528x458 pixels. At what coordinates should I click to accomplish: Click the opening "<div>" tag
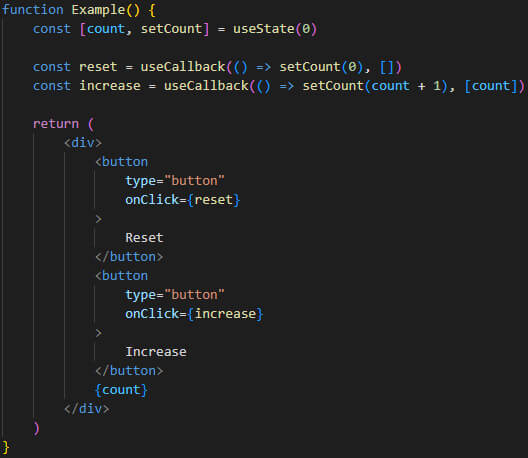tap(83, 143)
